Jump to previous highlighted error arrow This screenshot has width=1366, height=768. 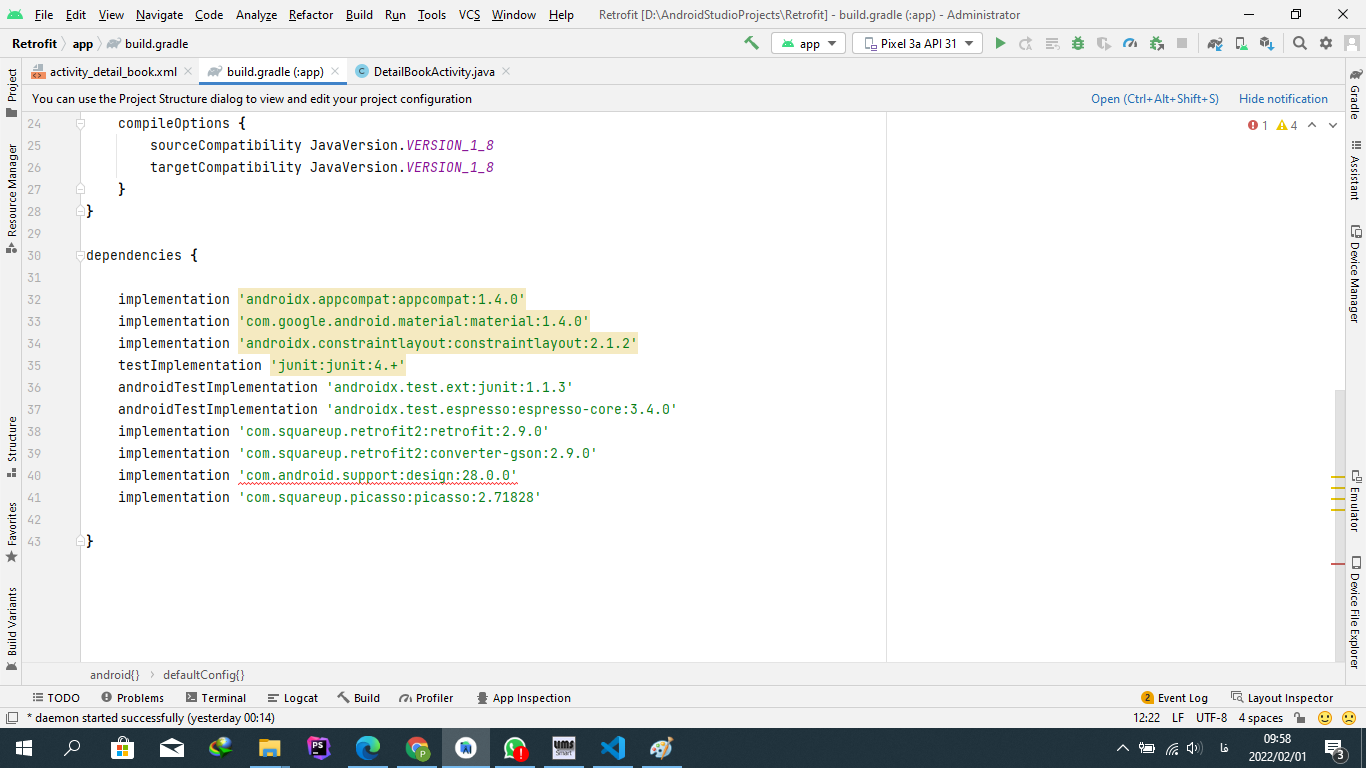[1312, 125]
